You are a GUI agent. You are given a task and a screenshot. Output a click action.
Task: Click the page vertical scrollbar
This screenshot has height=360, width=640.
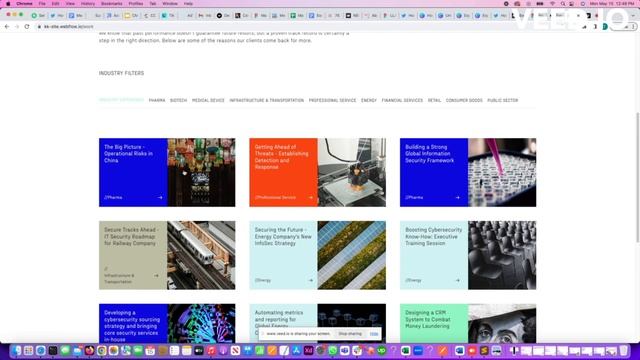click(637, 178)
